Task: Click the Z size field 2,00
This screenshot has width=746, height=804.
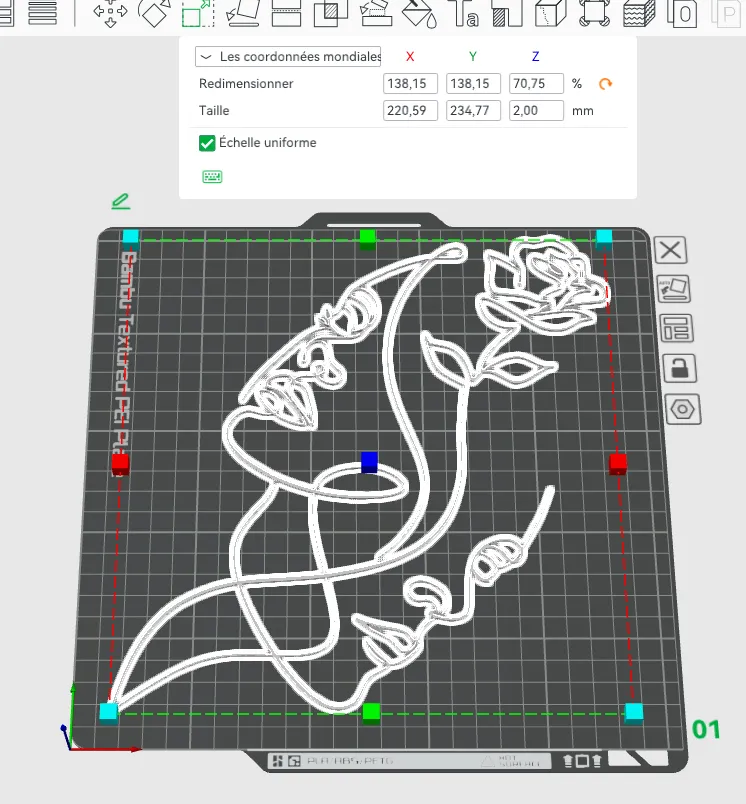Action: pos(536,111)
